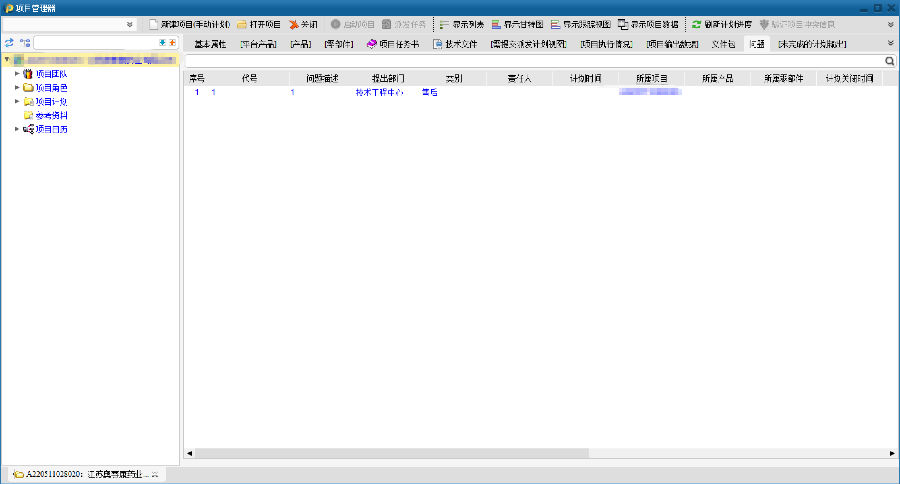Click the horizontal scrollbar thumb under table

click(392, 453)
